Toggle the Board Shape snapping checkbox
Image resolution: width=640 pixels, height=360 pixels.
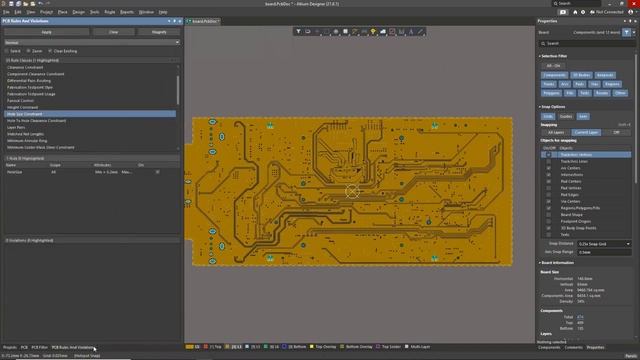[x=549, y=215]
